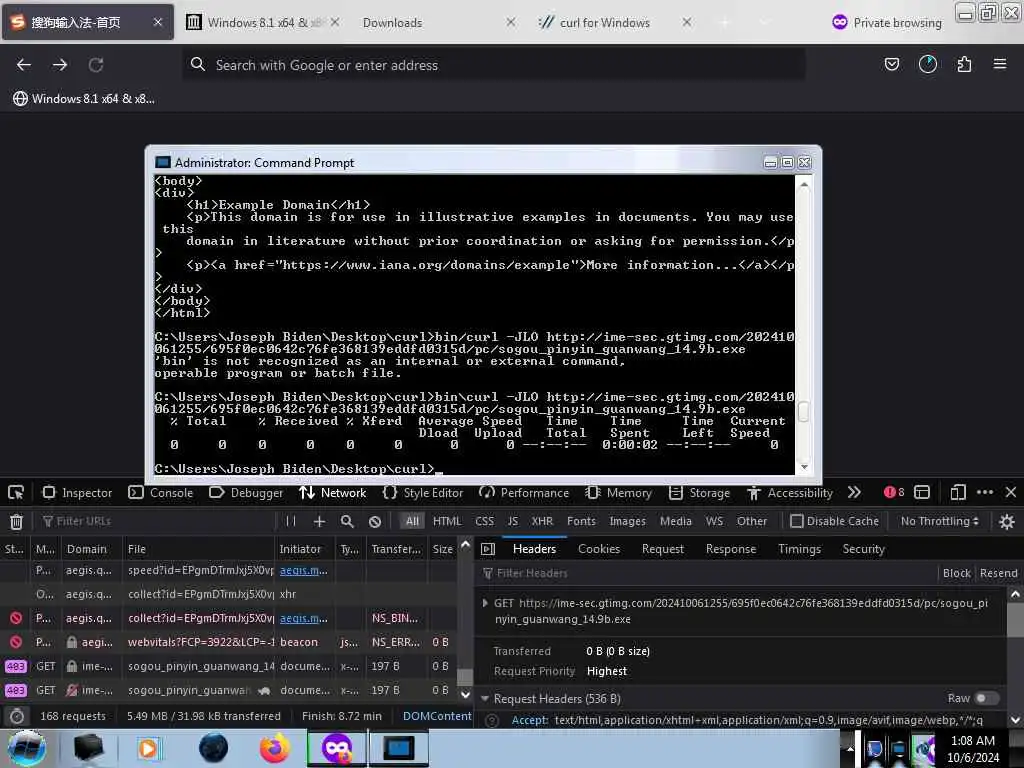Open the Firefox hamburger application menu

click(1000, 64)
